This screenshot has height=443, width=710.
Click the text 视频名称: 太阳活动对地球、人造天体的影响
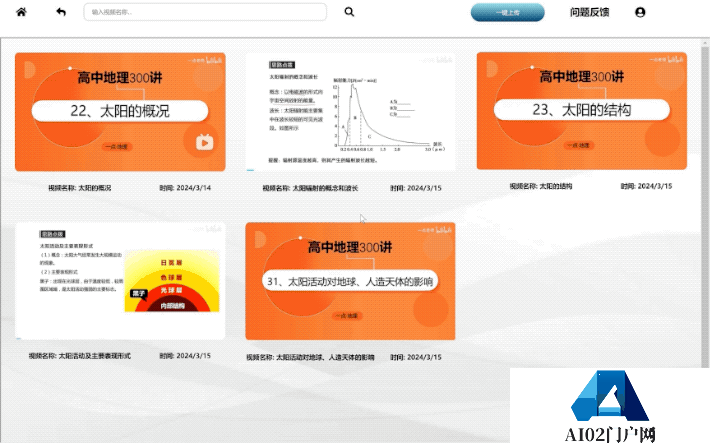tap(311, 357)
